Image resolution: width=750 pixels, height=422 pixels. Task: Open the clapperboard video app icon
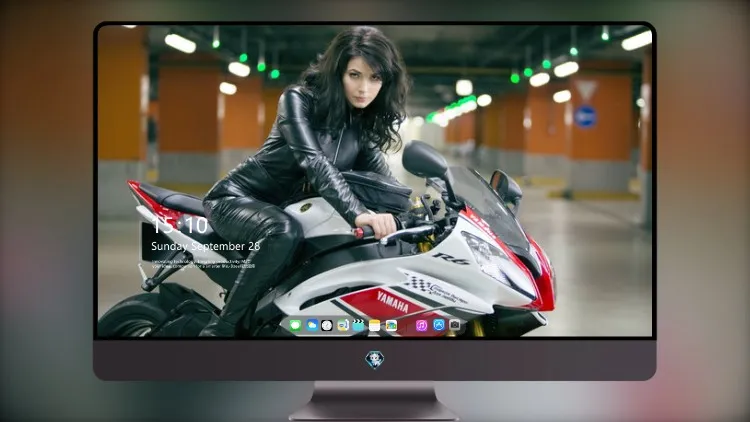pos(358,325)
